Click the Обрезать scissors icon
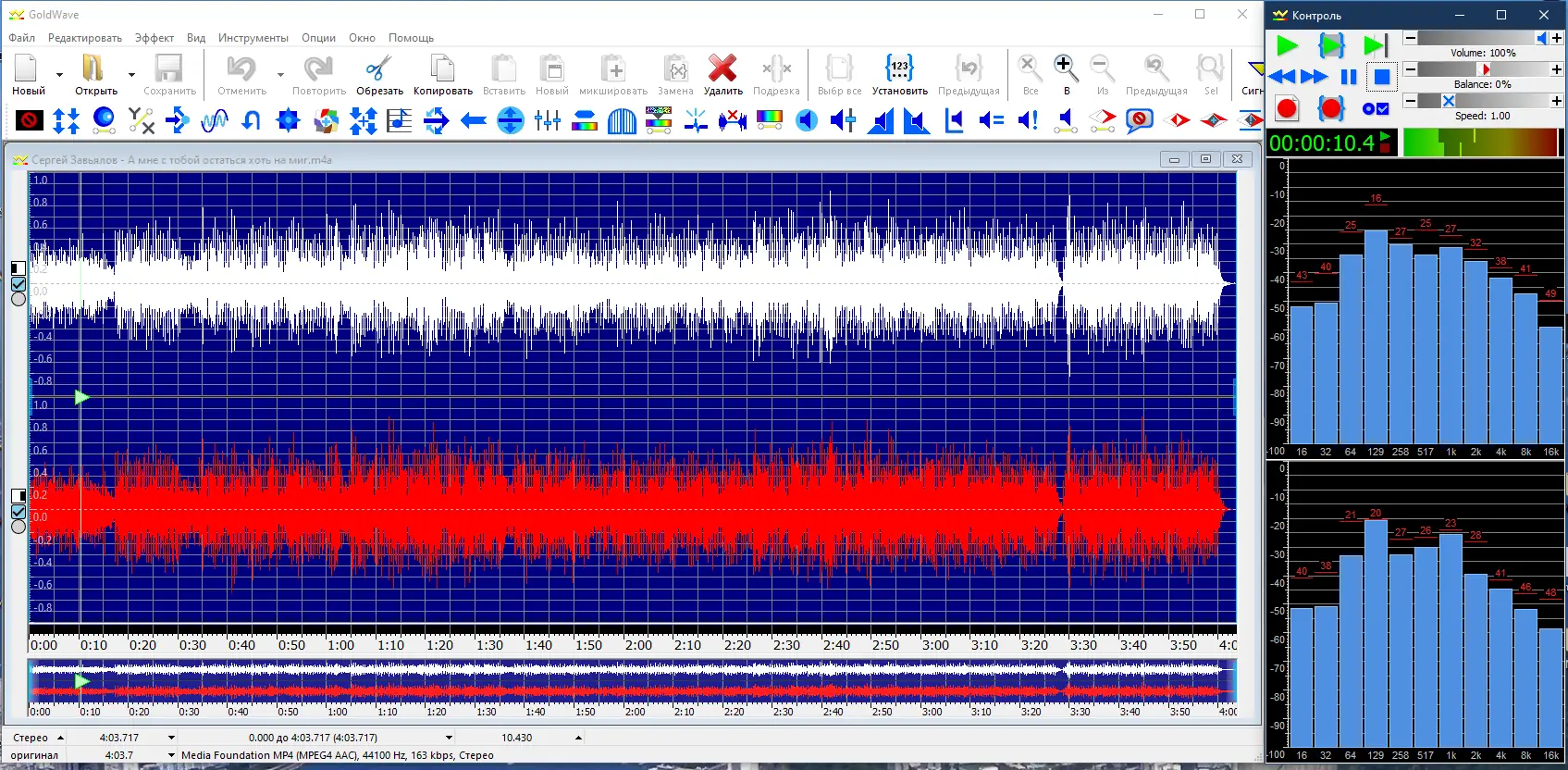The image size is (1568, 770). 379,69
